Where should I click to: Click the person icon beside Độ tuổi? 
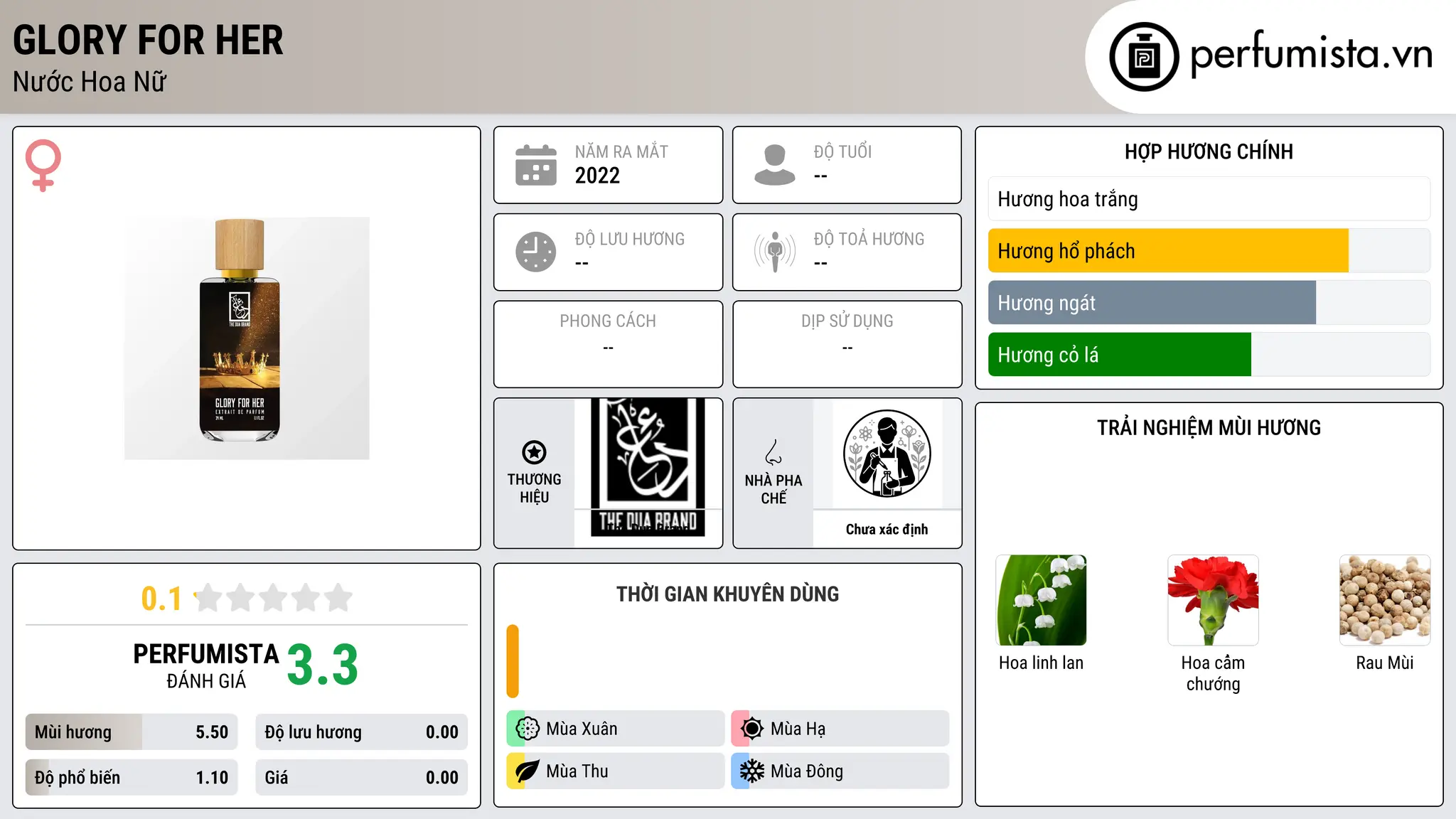coord(775,165)
